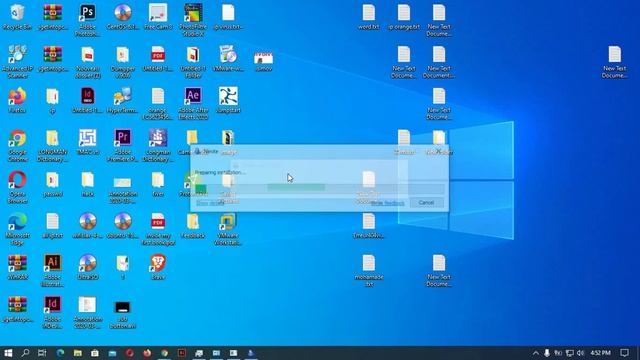
Task: Click the installer's green progress bar
Action: [x=319, y=188]
